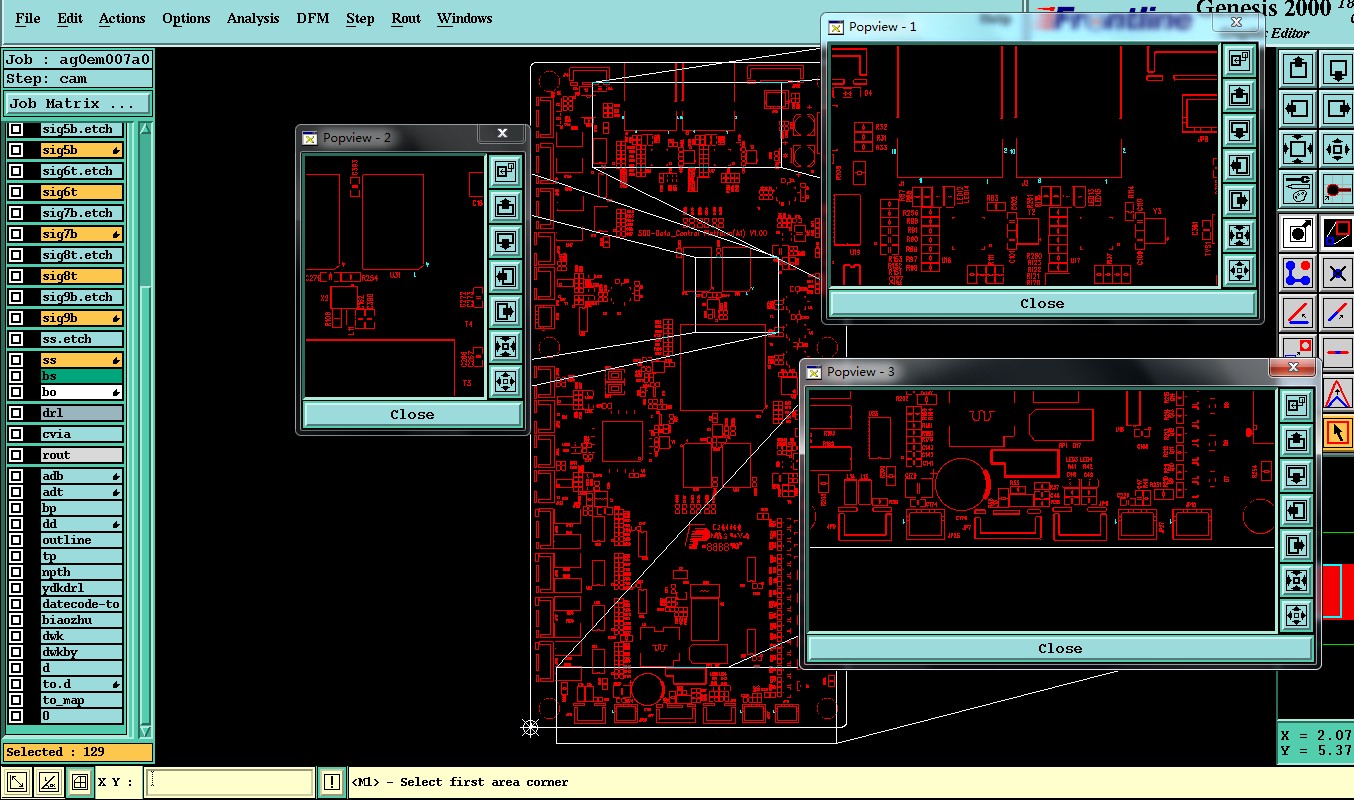Click the red line with dot tool icon

pos(1338,189)
